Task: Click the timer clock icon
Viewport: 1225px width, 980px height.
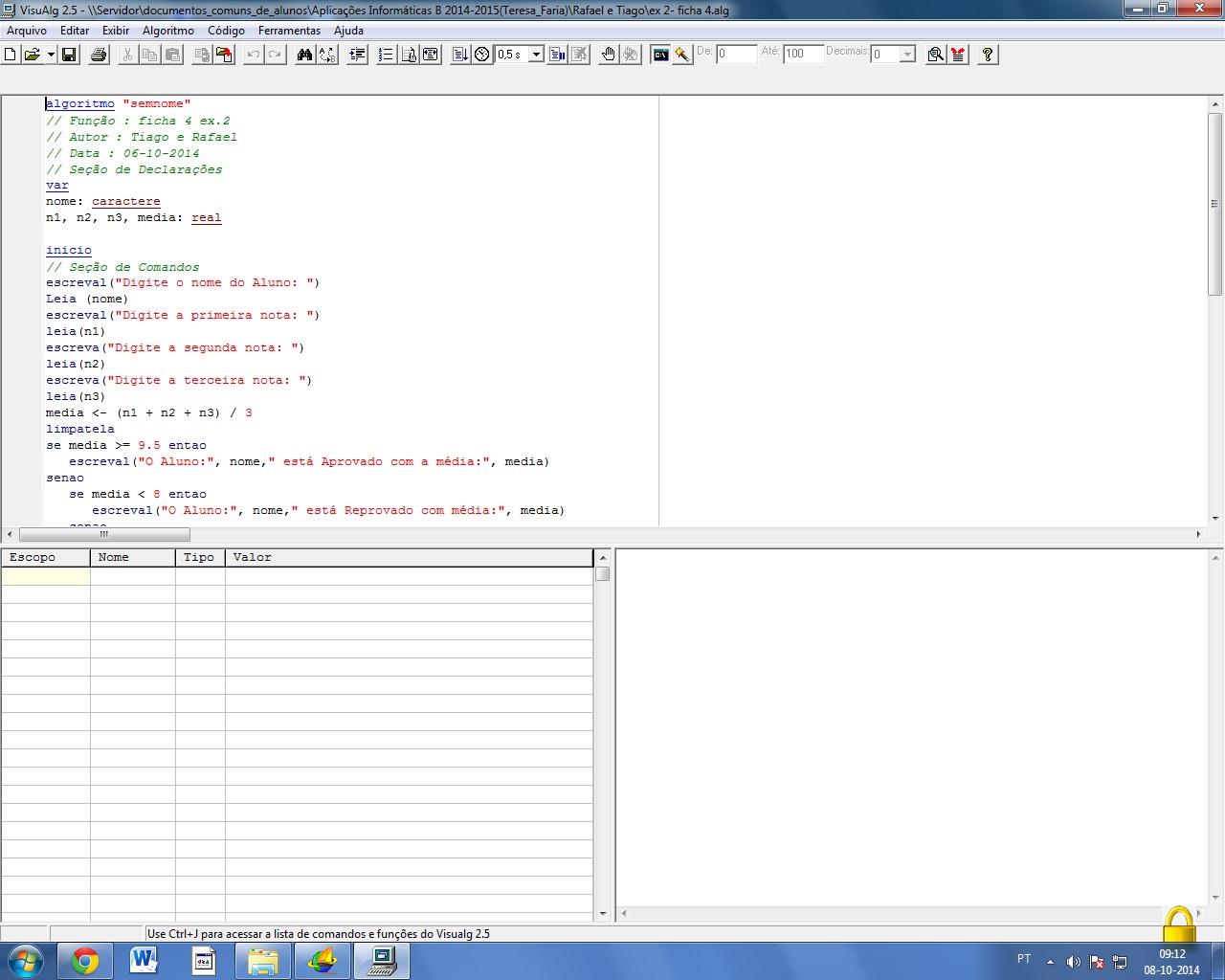Action: (482, 55)
